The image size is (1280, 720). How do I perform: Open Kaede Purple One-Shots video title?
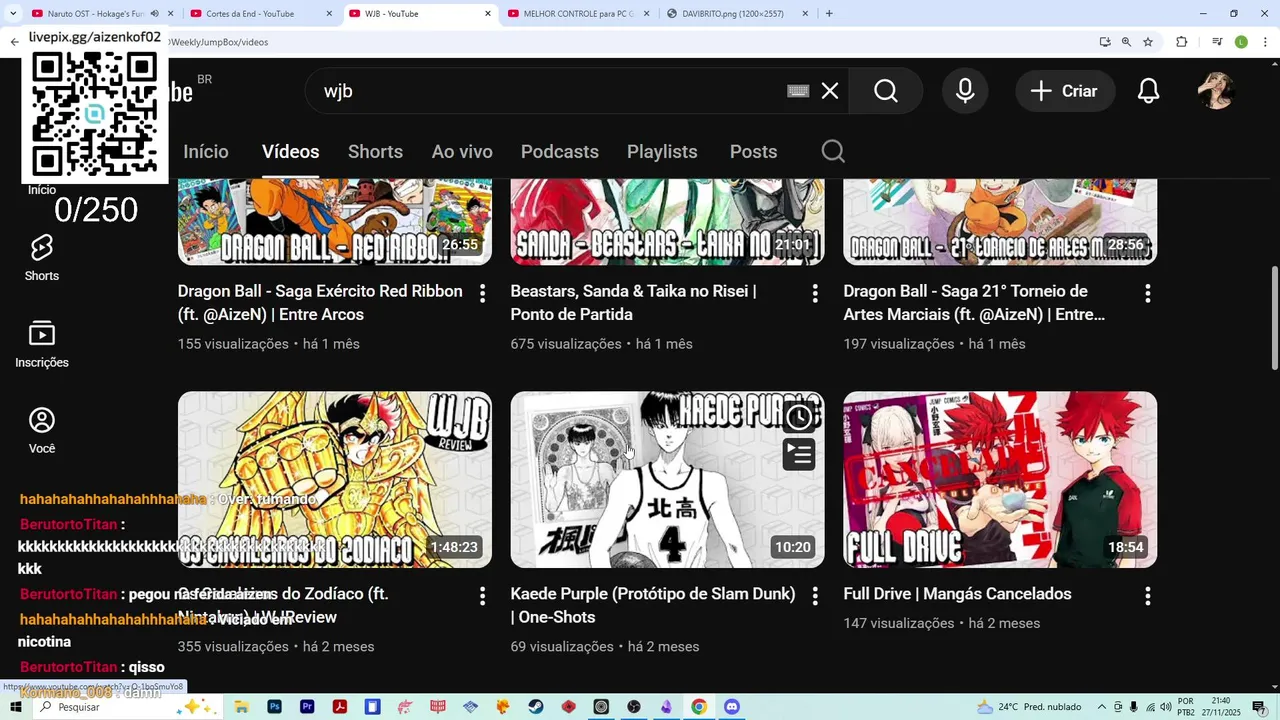click(x=653, y=606)
